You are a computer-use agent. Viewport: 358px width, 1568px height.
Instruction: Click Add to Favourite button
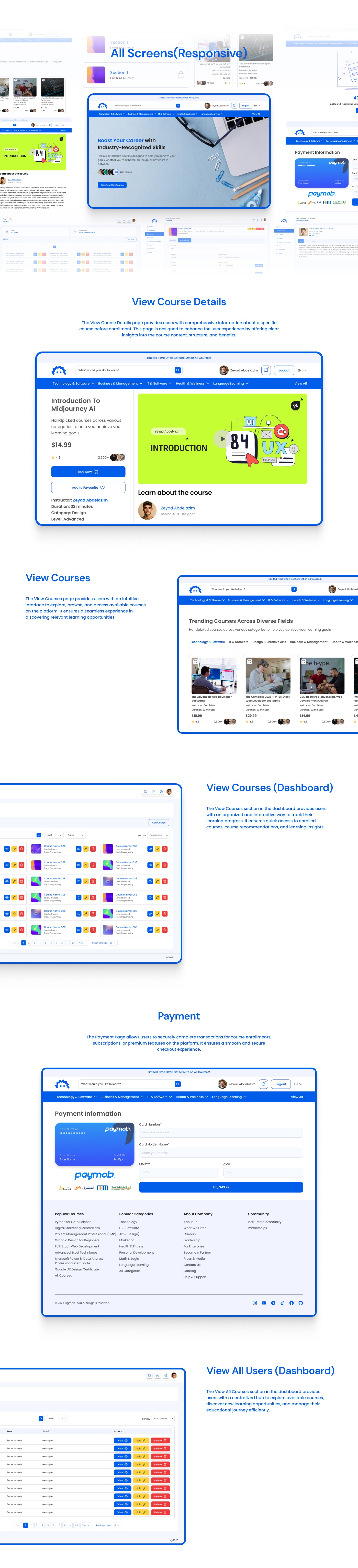click(88, 488)
